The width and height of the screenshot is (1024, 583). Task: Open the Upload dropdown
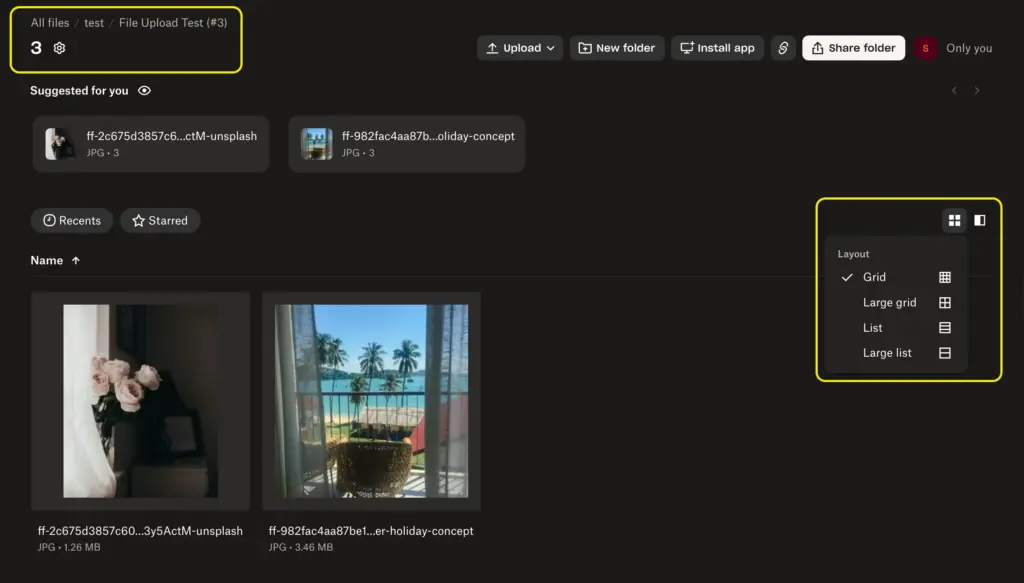519,47
